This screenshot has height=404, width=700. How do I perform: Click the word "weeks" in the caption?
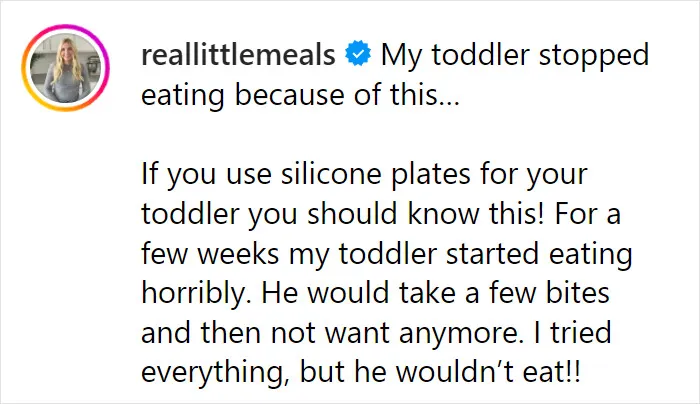coord(238,253)
